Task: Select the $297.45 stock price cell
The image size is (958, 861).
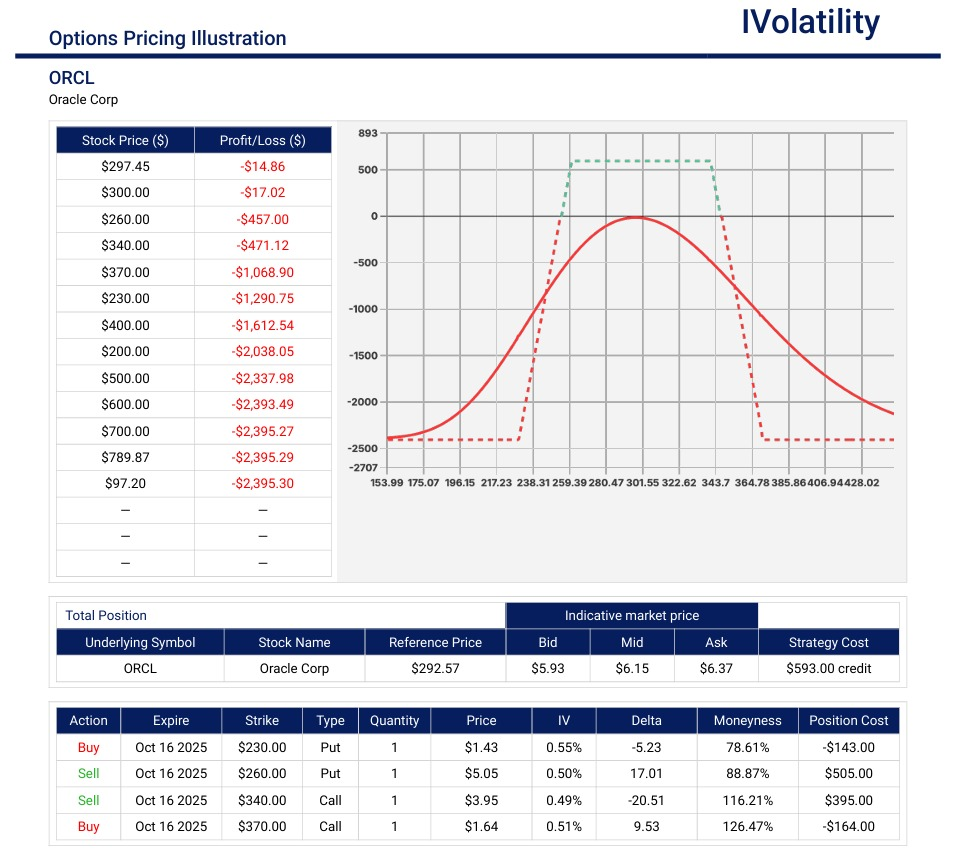Action: point(125,166)
